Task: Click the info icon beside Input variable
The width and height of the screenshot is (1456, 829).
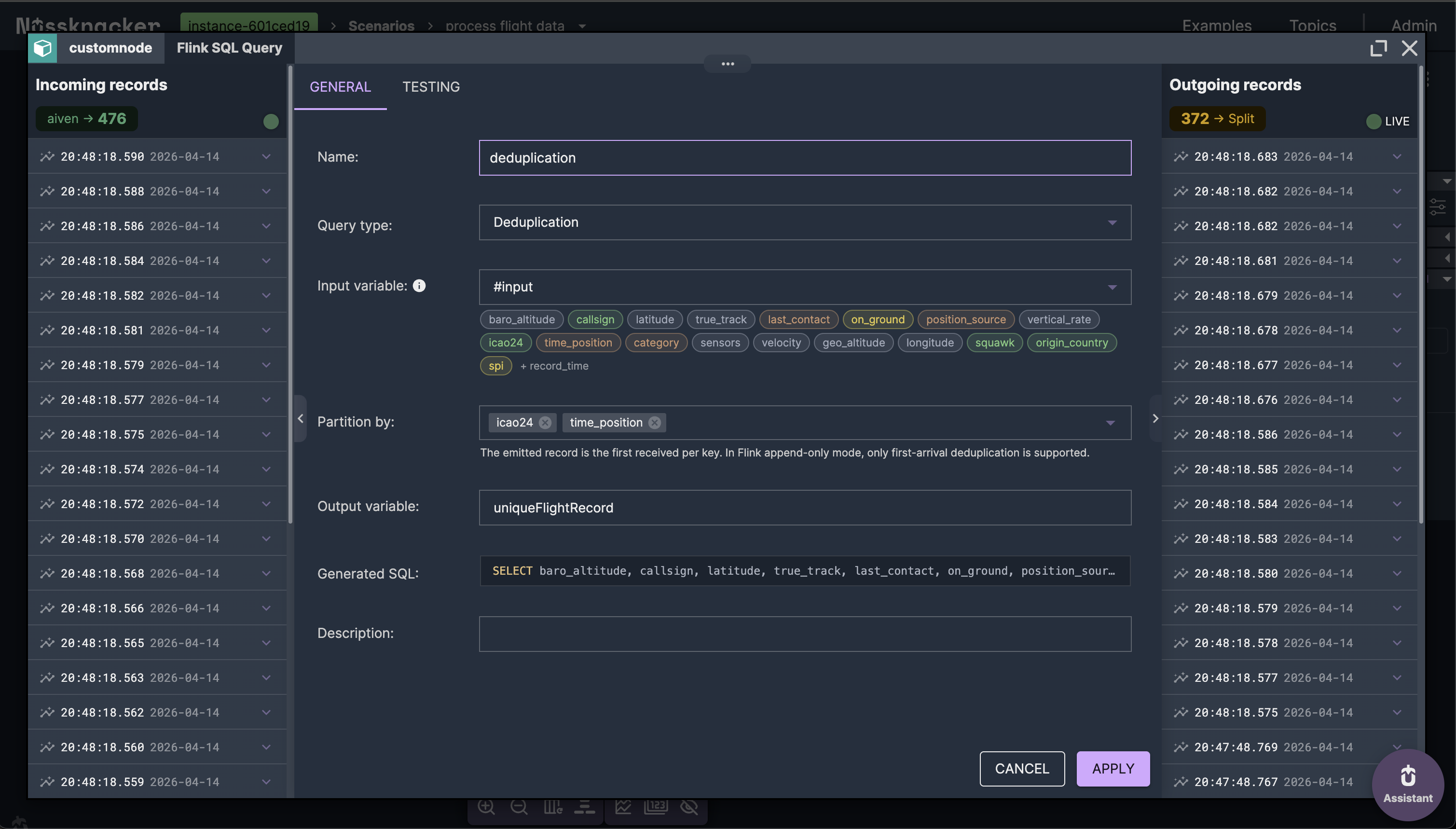Action: (420, 285)
